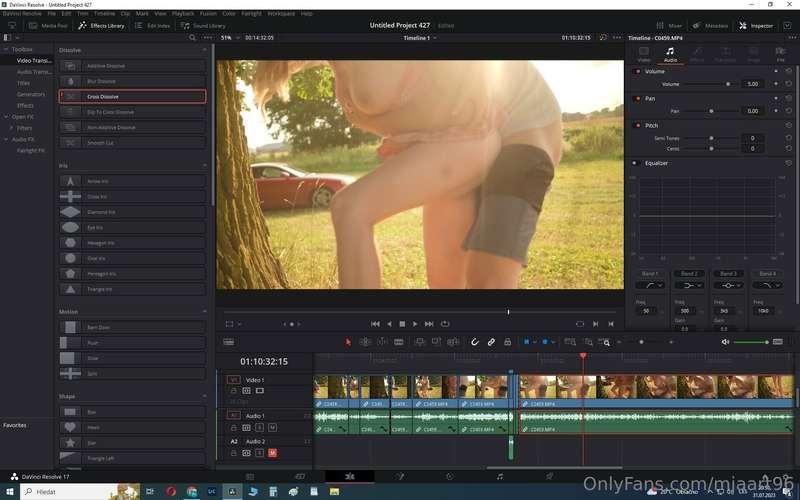Collapse the Toolbox tree node
800x500 pixels.
click(x=6, y=49)
